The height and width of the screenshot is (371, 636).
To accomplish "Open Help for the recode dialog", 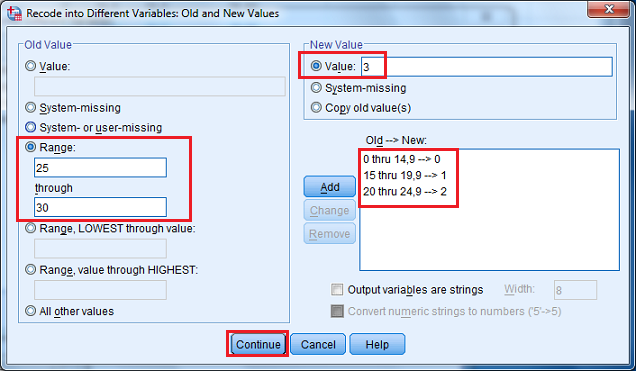I will (x=377, y=344).
